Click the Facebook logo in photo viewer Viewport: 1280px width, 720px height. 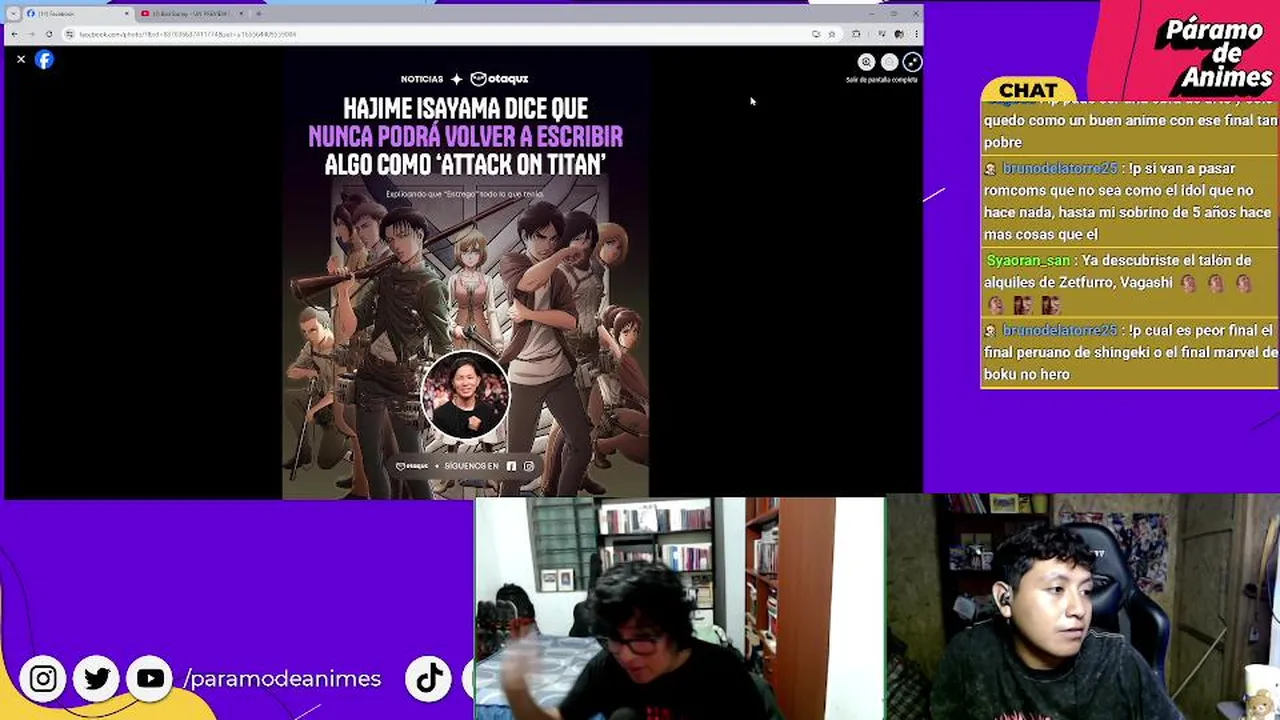44,60
